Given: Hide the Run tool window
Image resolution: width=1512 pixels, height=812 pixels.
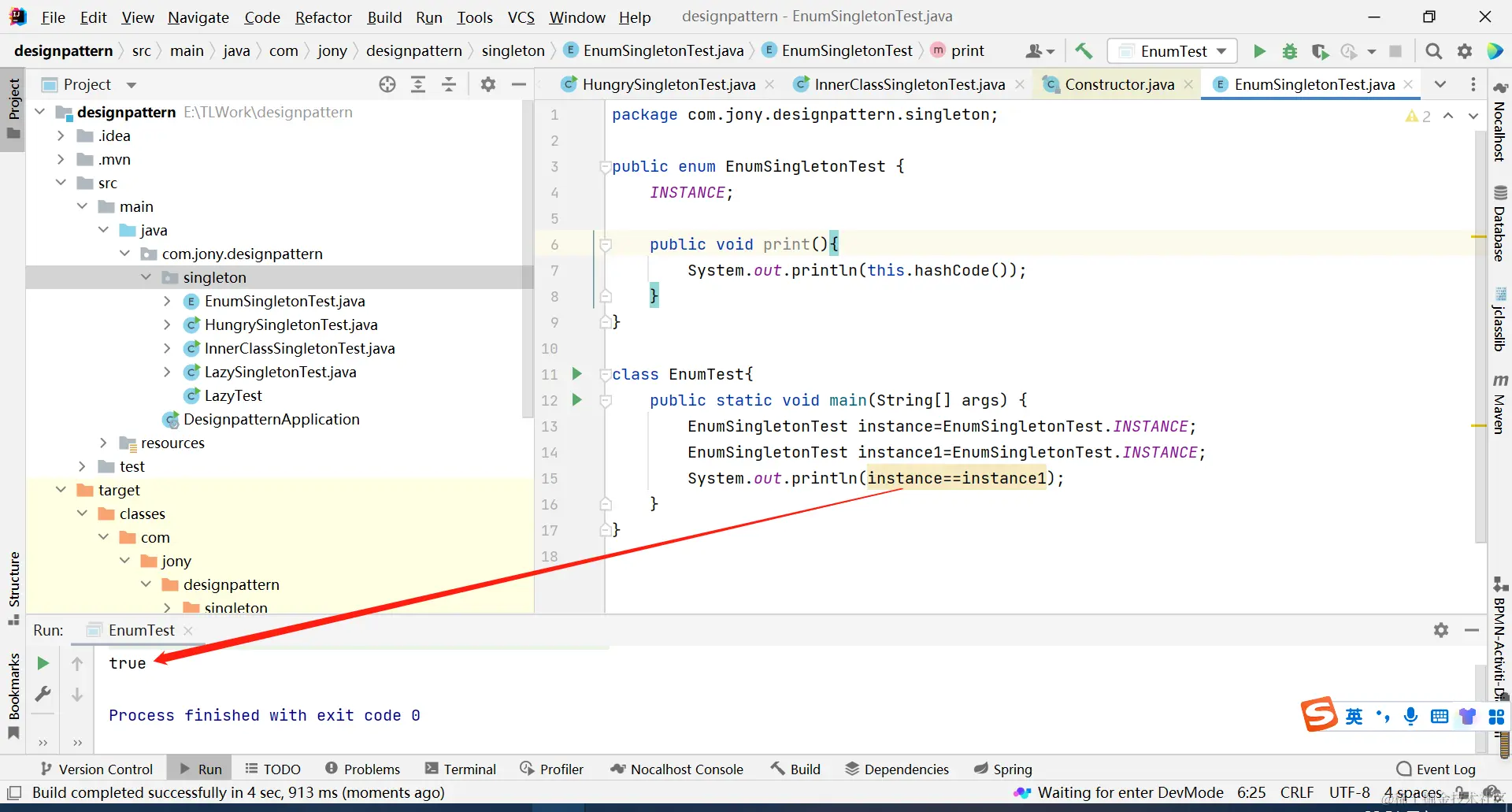Looking at the screenshot, I should click(x=1472, y=630).
